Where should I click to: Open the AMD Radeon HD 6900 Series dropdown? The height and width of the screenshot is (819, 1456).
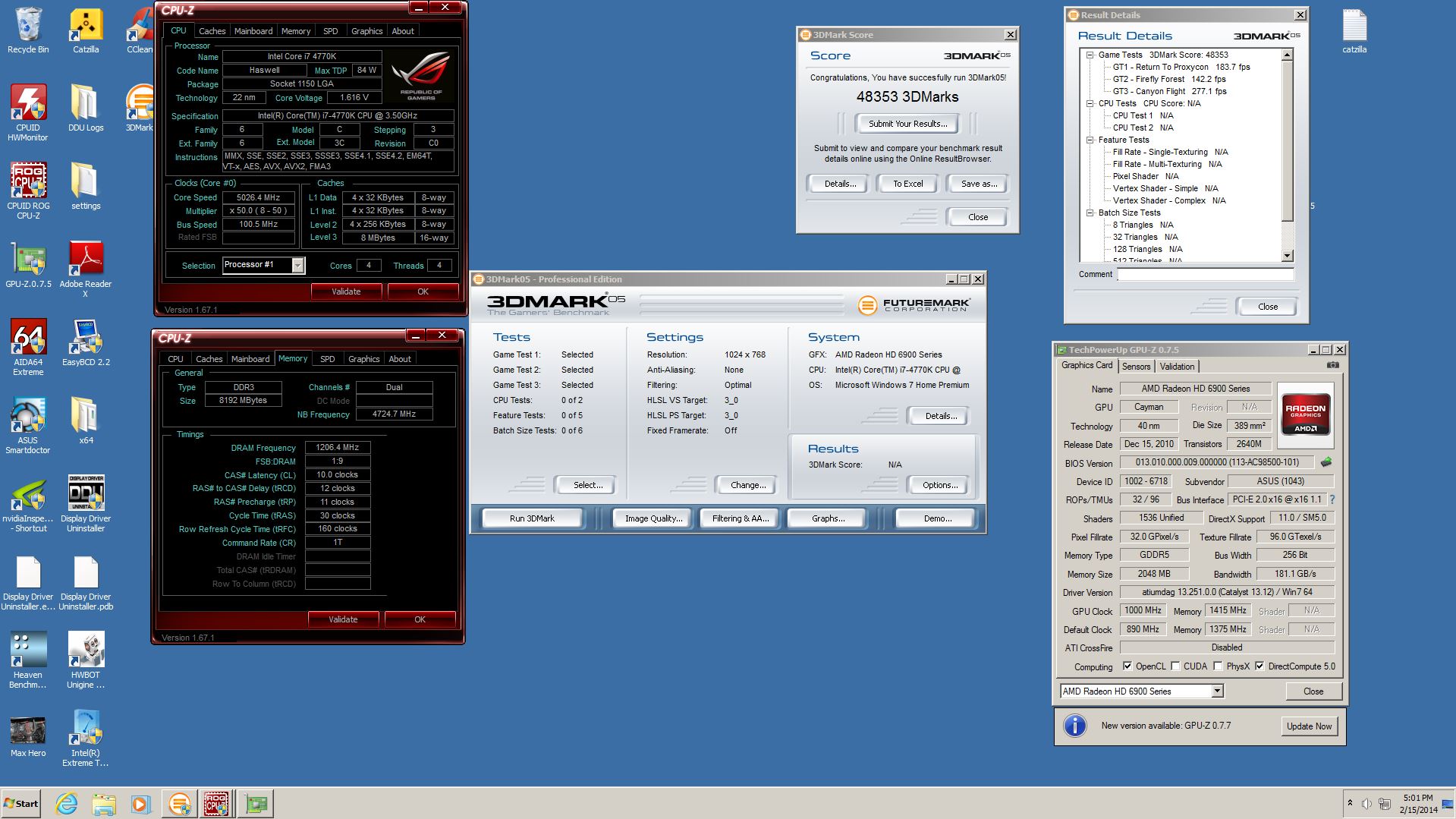(x=1217, y=691)
